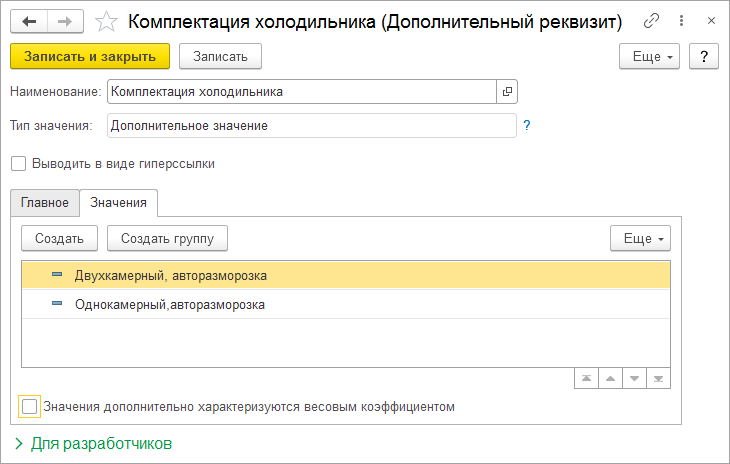Open the Еще dropdown in values list
Image resolution: width=730 pixels, height=464 pixels.
(x=640, y=238)
